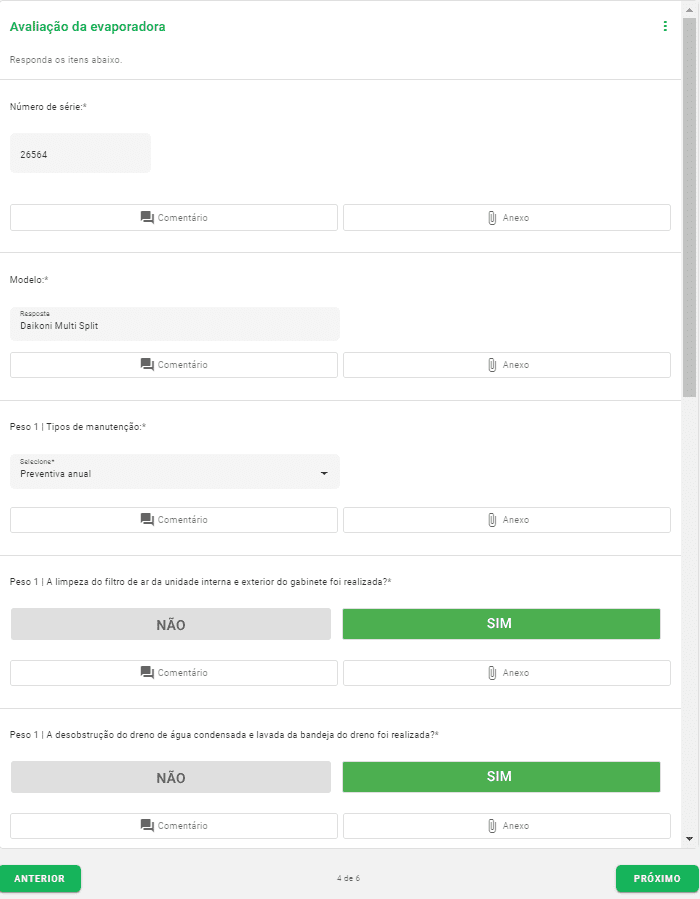Advance with the PRÓXIMO button
This screenshot has height=899, width=700.
click(x=656, y=878)
